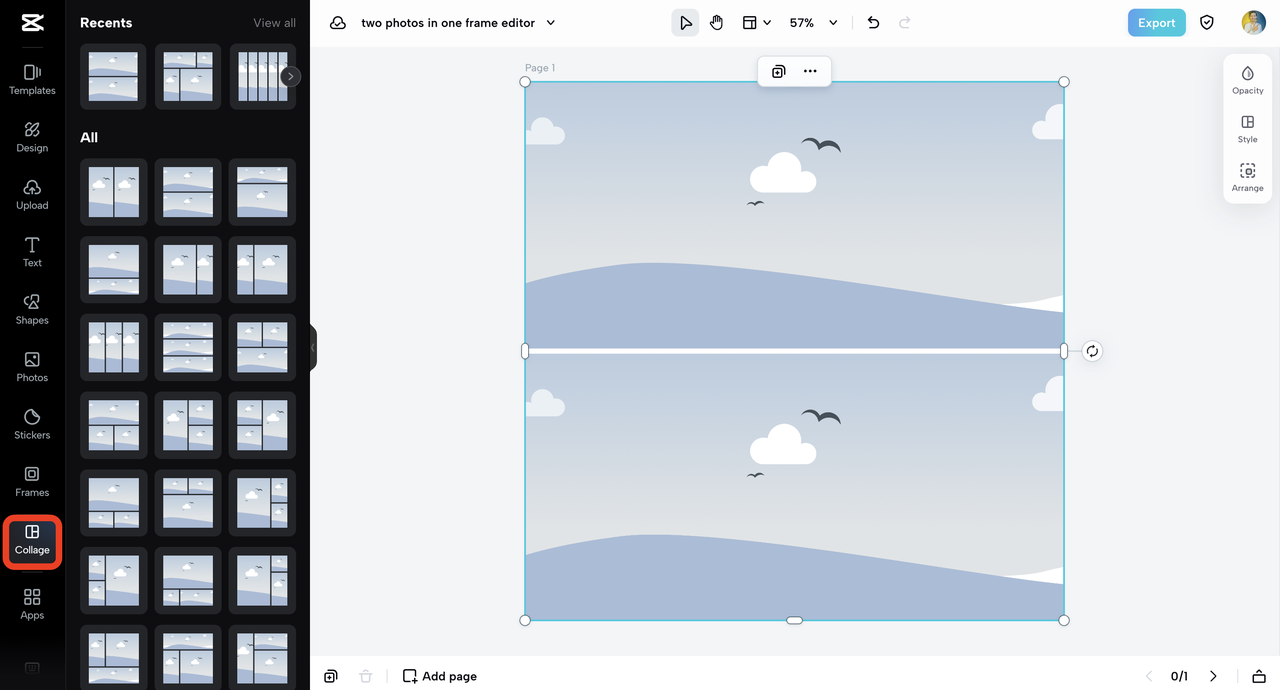
Task: Click the Redo arrow
Action: point(905,23)
